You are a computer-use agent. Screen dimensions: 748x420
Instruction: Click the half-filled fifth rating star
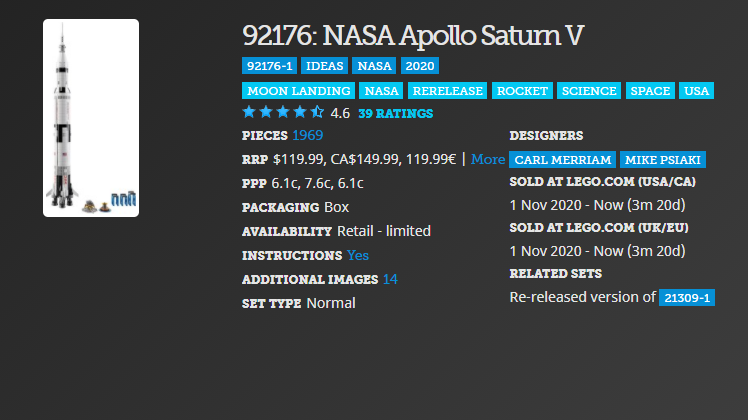click(317, 112)
